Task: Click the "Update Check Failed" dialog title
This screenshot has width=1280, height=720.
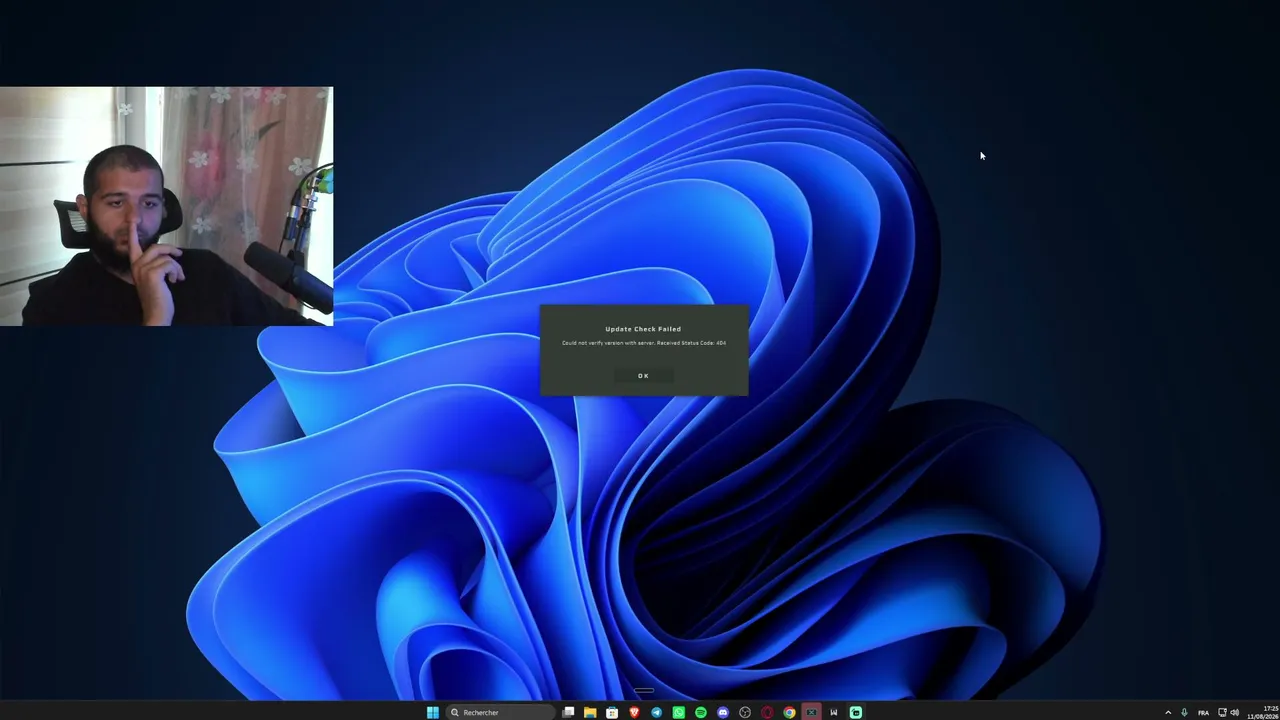Action: [643, 329]
